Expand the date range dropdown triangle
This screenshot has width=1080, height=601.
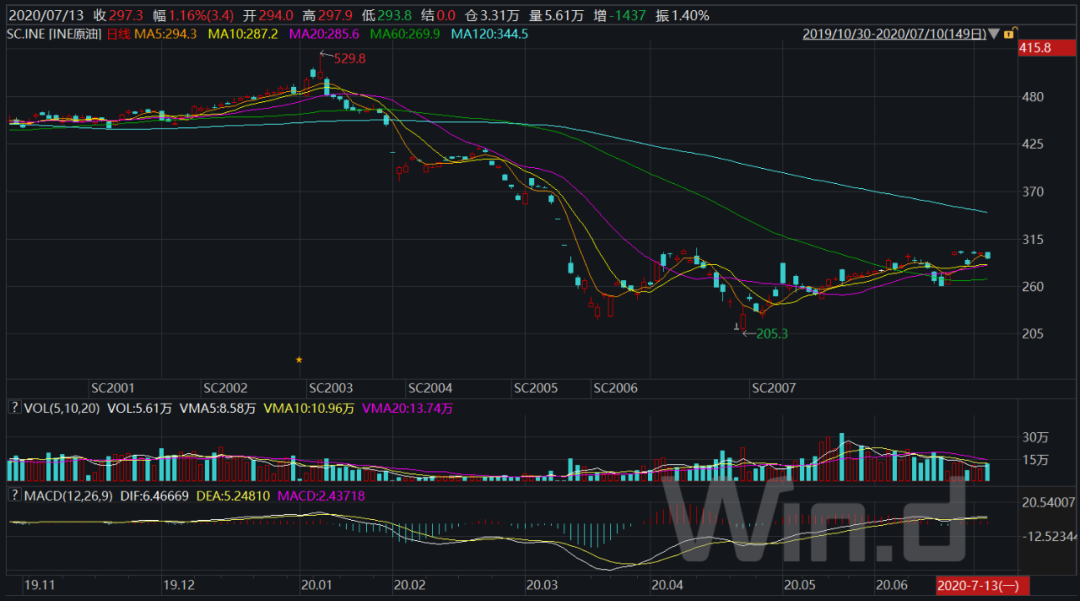pos(993,34)
